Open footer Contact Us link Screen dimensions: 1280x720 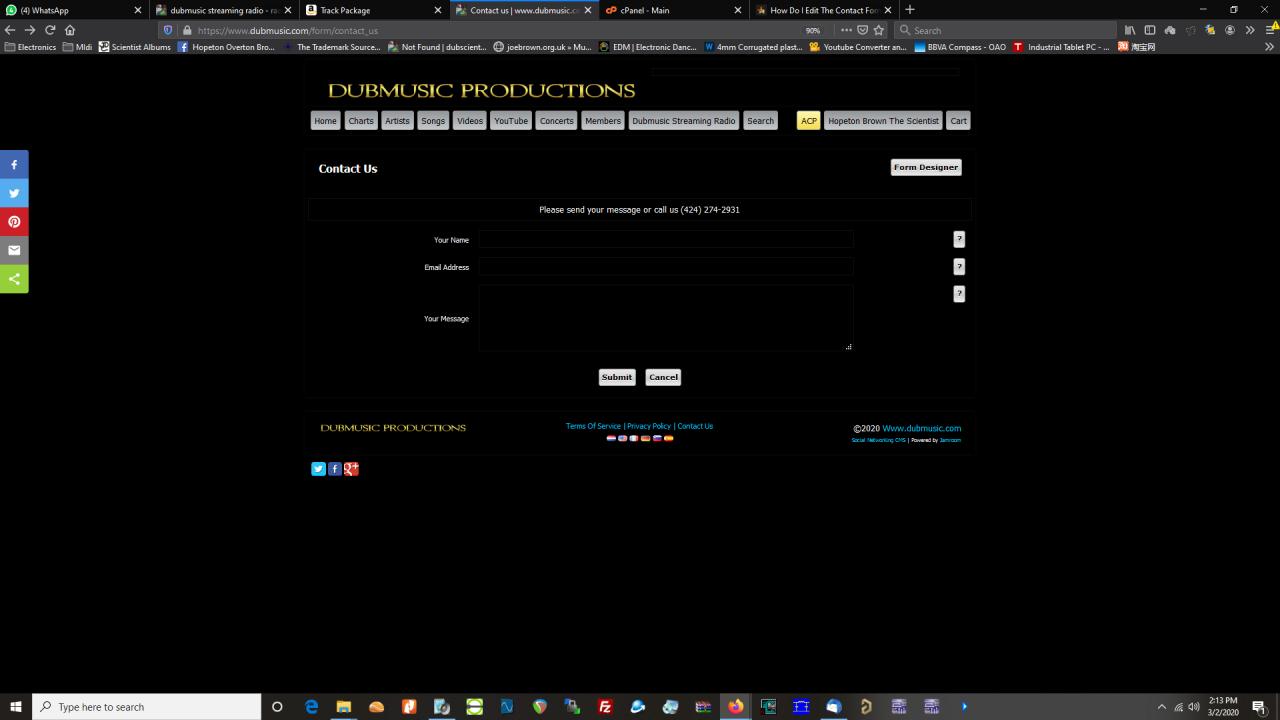[x=695, y=426]
